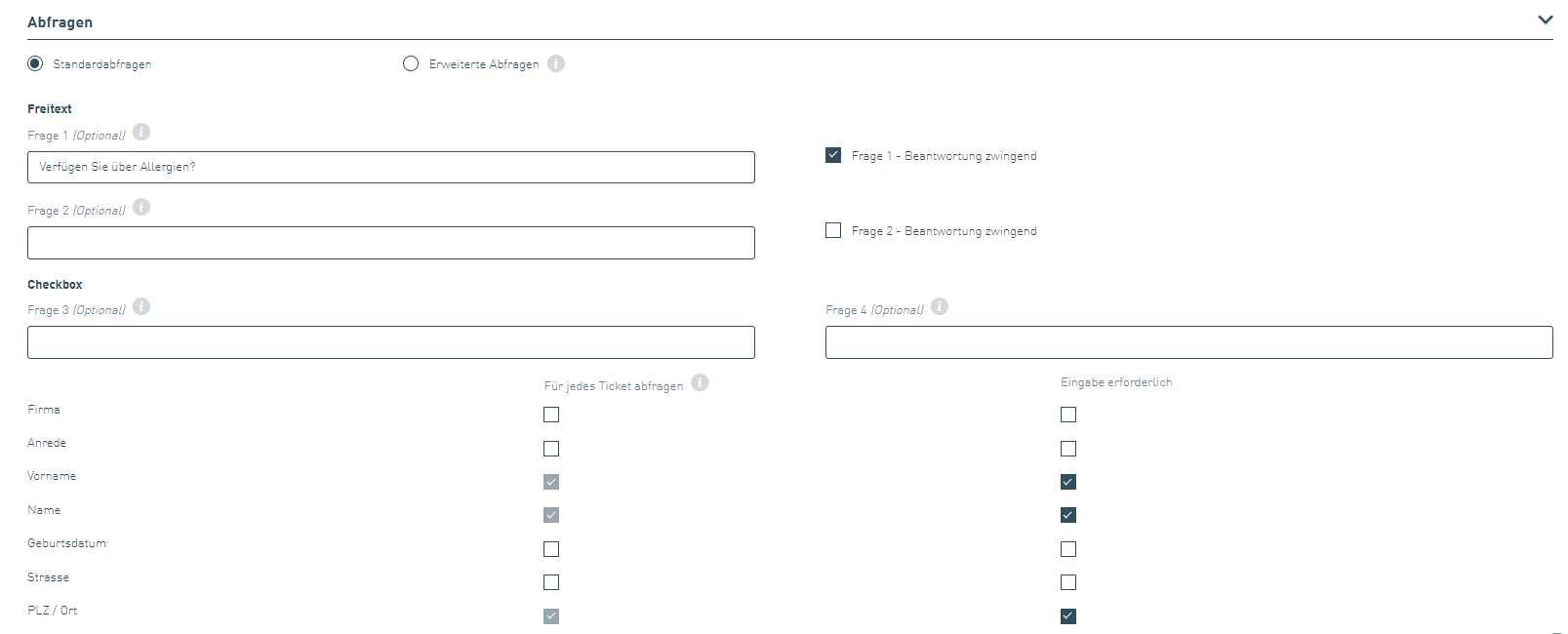The width and height of the screenshot is (1568, 634).
Task: Check Firma under Für jedes Ticket abfragen
Action: click(x=551, y=415)
